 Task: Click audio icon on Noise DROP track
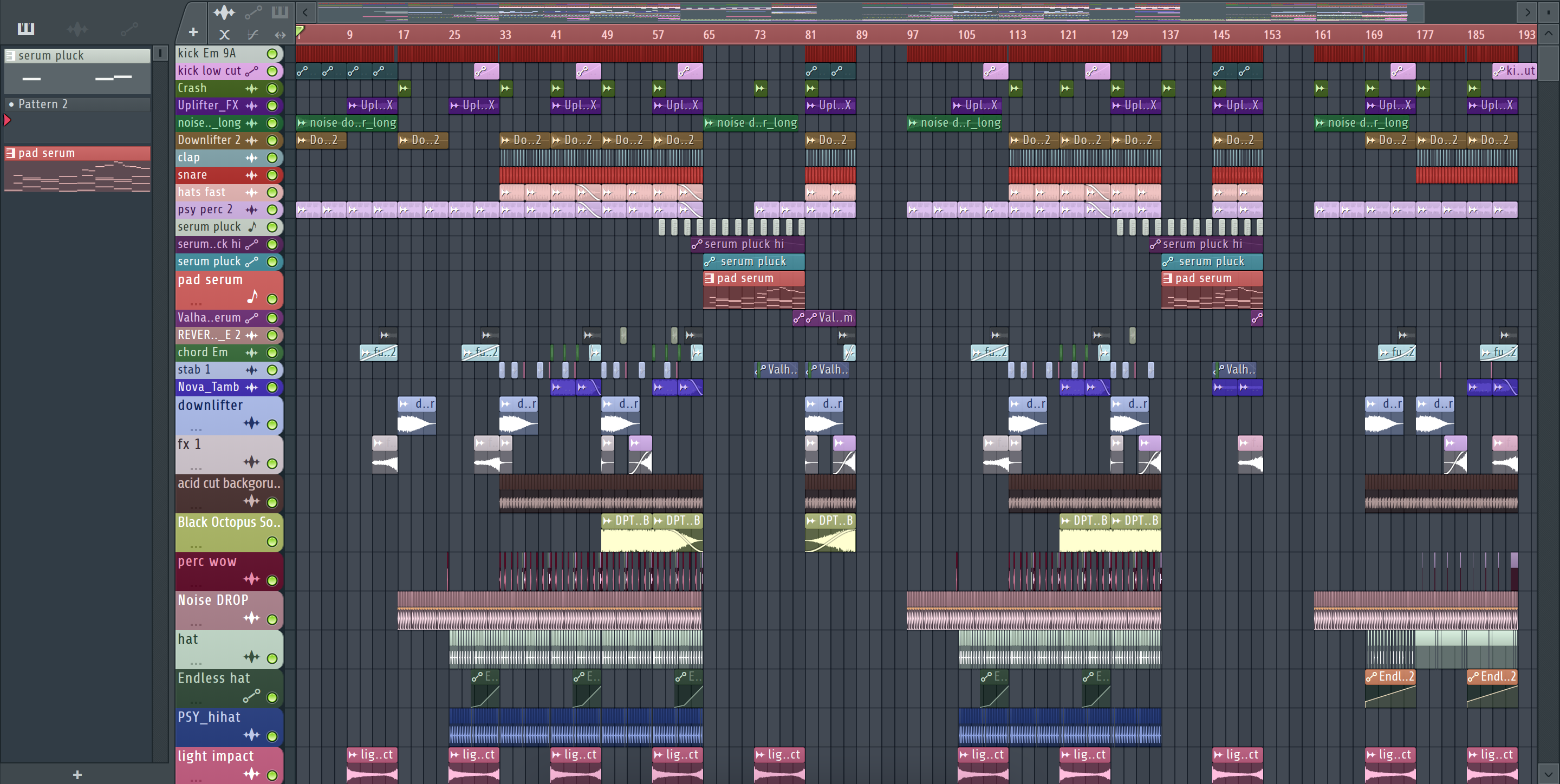click(x=251, y=618)
